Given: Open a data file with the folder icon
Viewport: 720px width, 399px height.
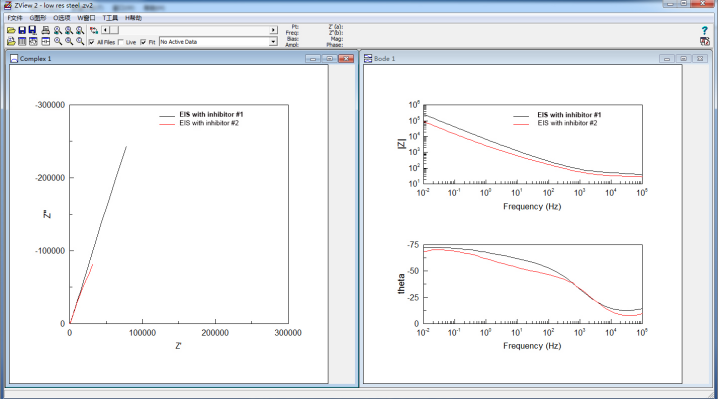Looking at the screenshot, I should pos(11,30).
